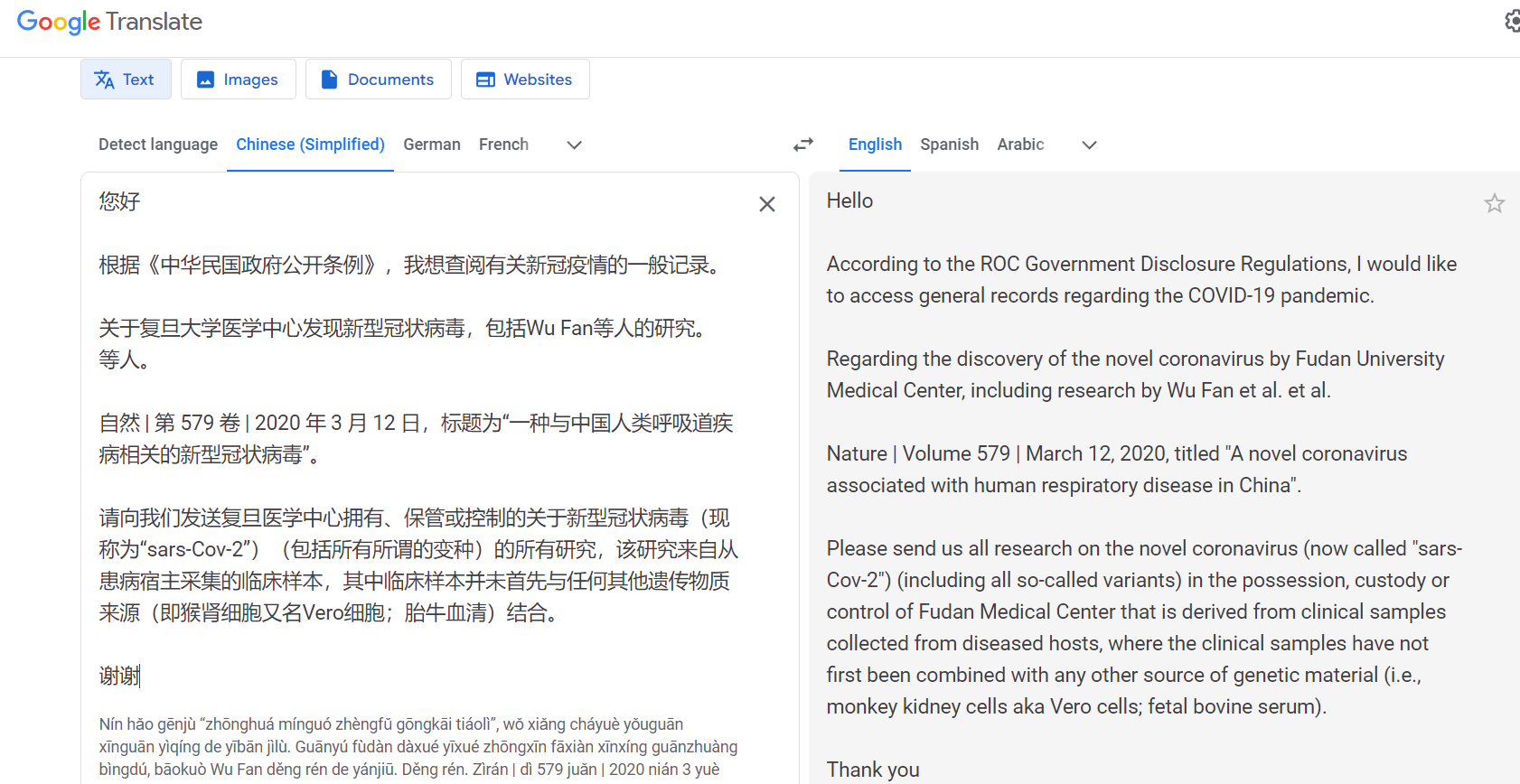The width and height of the screenshot is (1520, 784).
Task: Select the Text translation mode
Action: 126,79
